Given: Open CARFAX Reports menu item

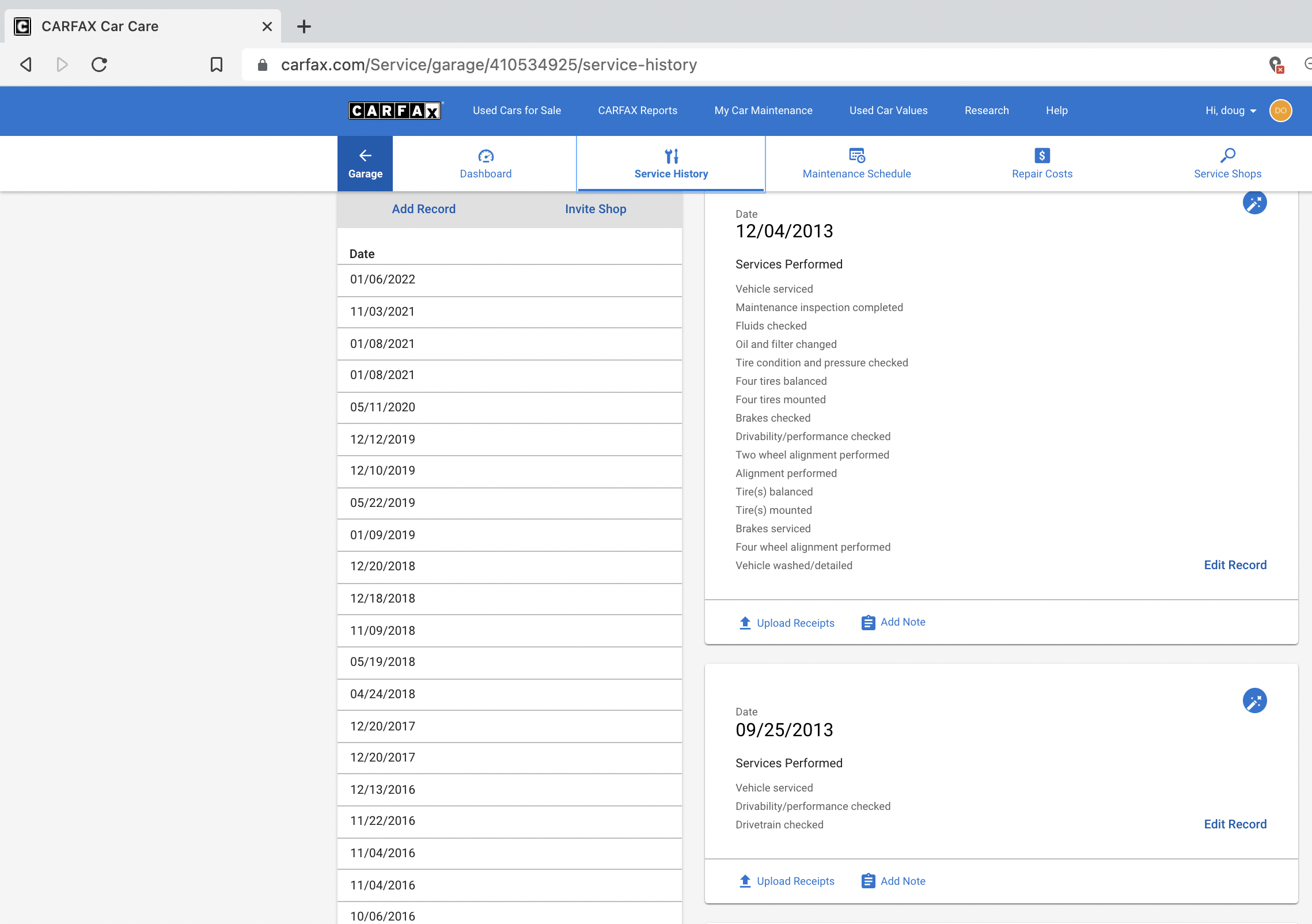Looking at the screenshot, I should tap(638, 111).
